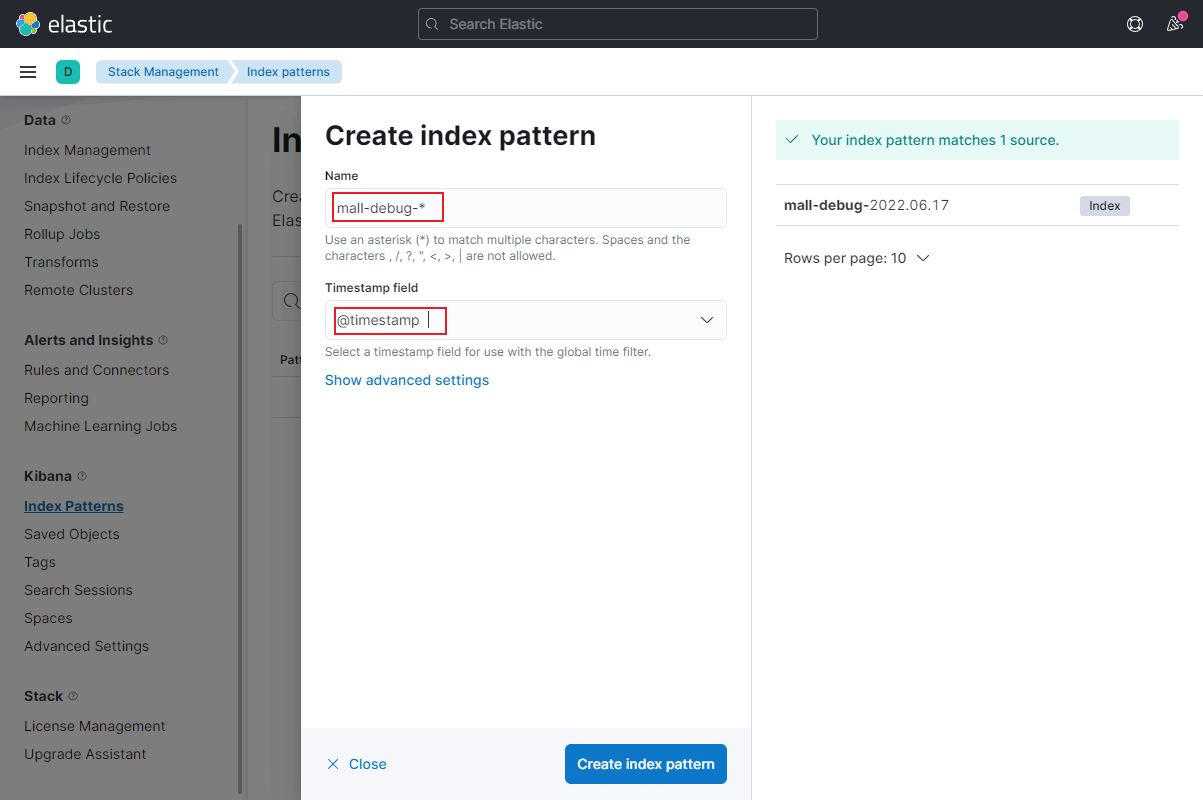Screen dimensions: 1203x800
Task: Open Stack Management breadcrumb
Action: (163, 72)
